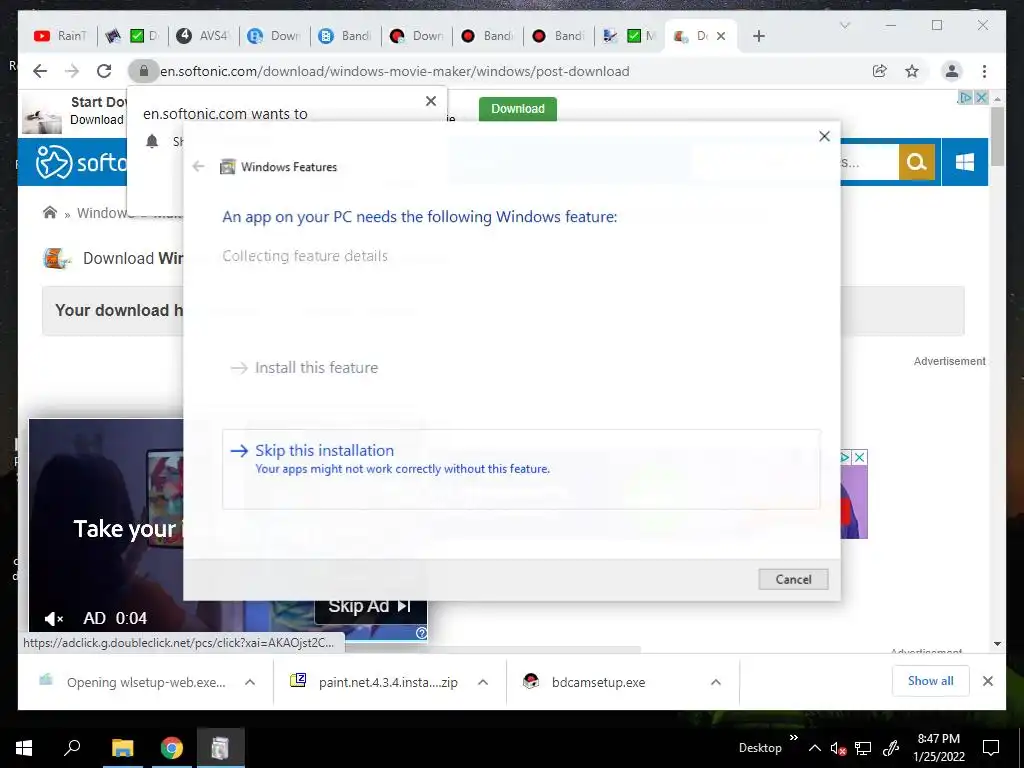Switch to the RainT YouTube tab
1024x768 pixels.
(x=60, y=36)
